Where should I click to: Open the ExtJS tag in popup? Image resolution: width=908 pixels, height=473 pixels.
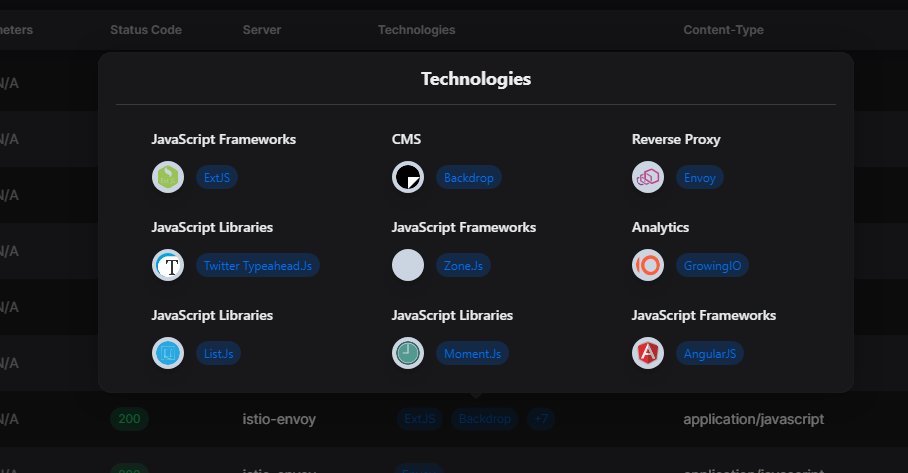point(217,178)
